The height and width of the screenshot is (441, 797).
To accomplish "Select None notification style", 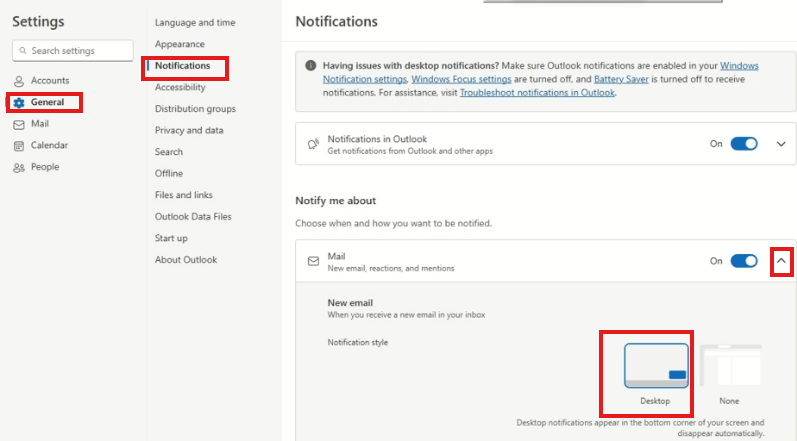I will pyautogui.click(x=730, y=366).
